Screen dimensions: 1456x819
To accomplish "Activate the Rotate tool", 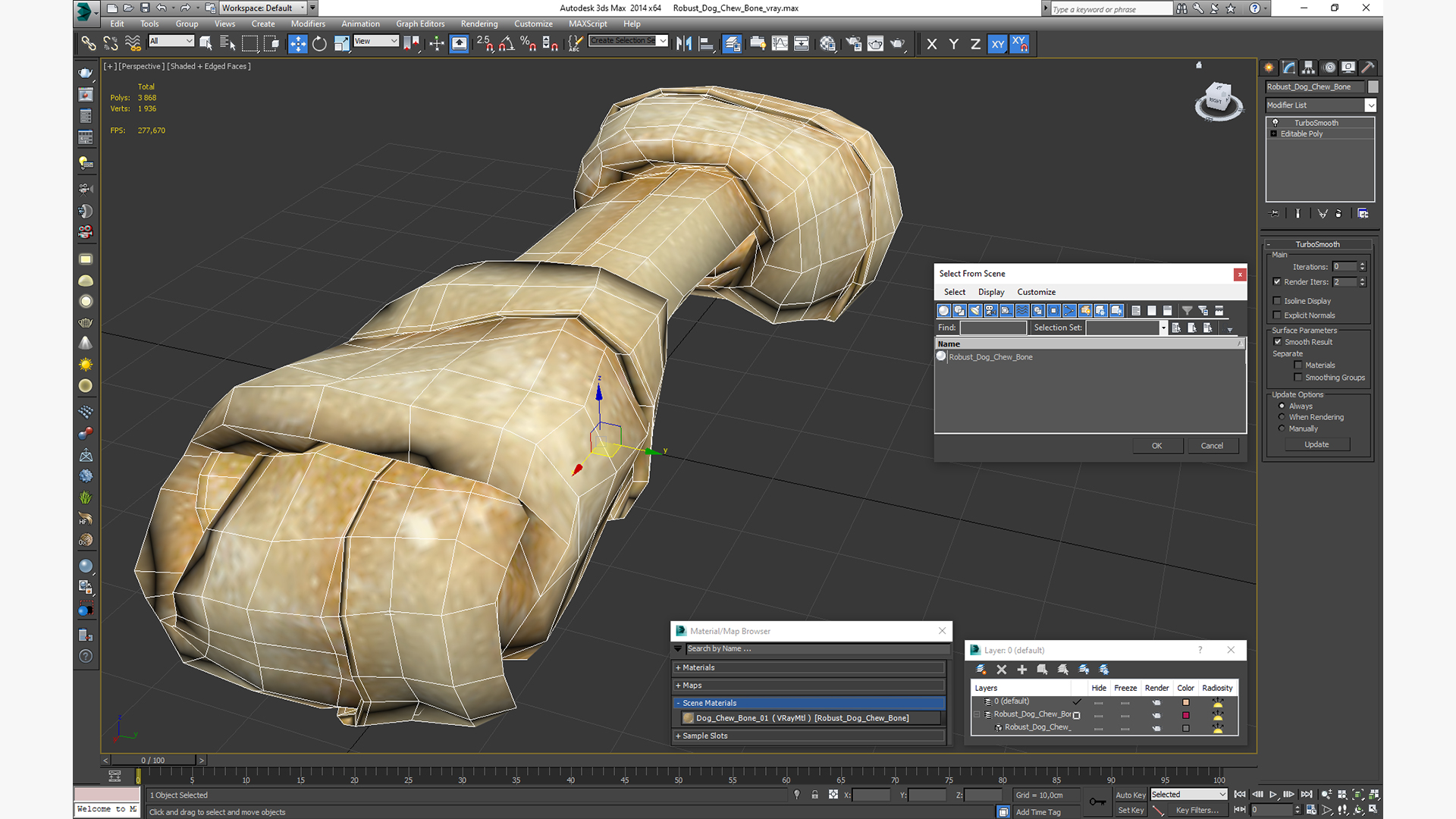I will pos(319,44).
